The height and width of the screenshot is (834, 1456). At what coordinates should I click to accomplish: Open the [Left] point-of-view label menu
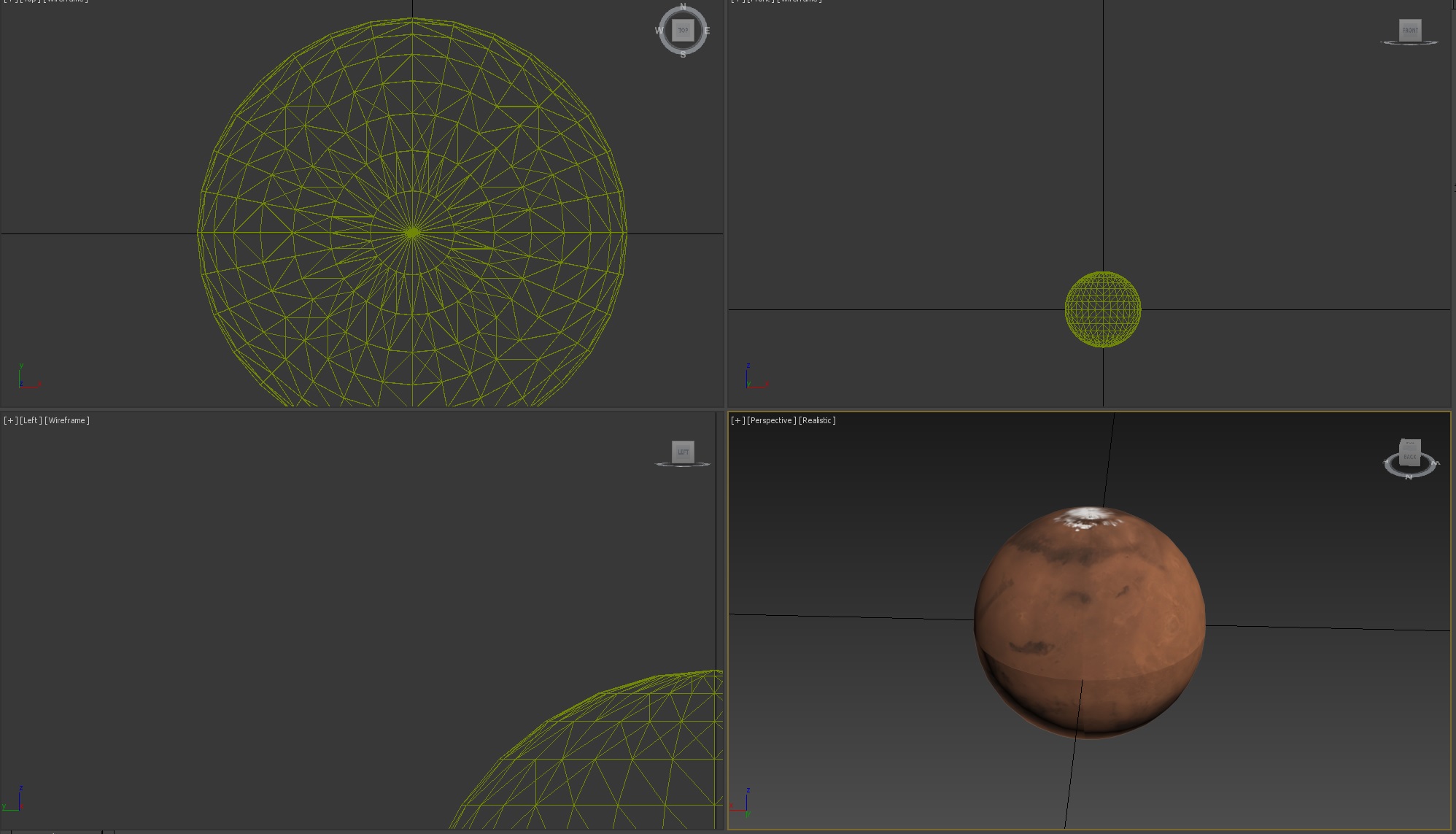pyautogui.click(x=31, y=420)
